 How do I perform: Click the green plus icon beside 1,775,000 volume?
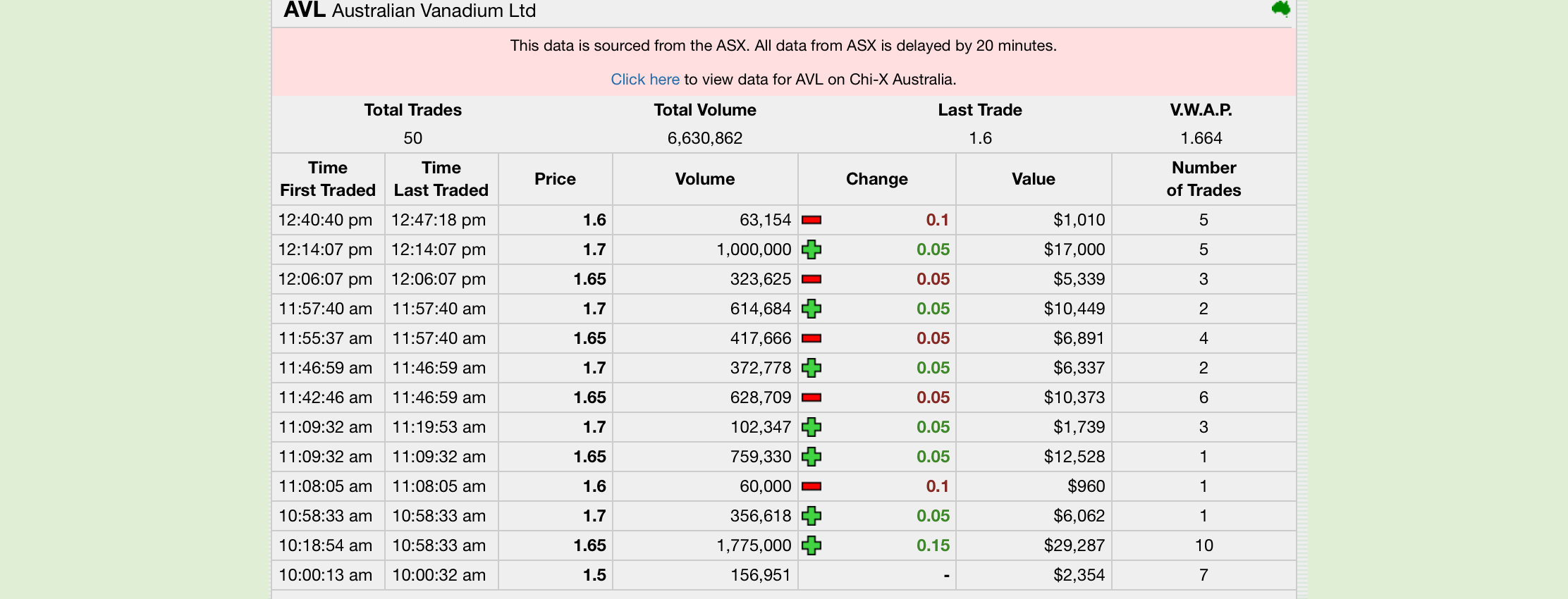click(811, 545)
